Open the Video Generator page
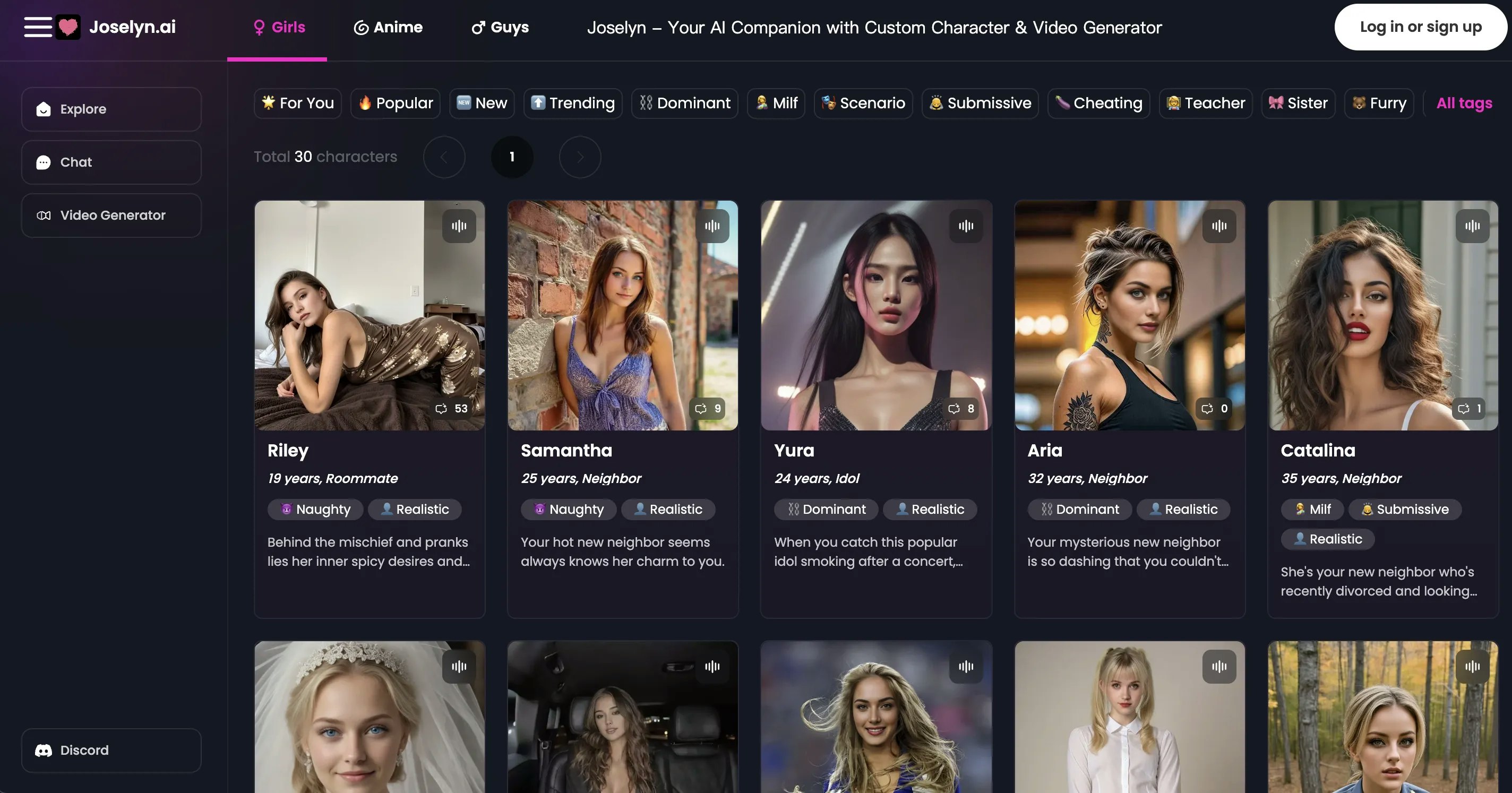Image resolution: width=1512 pixels, height=793 pixels. tap(111, 216)
